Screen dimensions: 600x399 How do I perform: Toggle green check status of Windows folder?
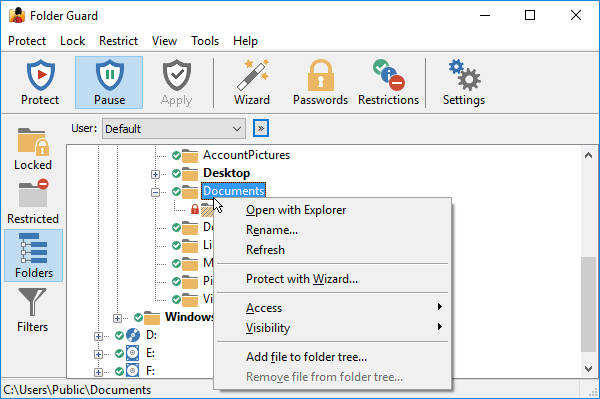tap(138, 317)
